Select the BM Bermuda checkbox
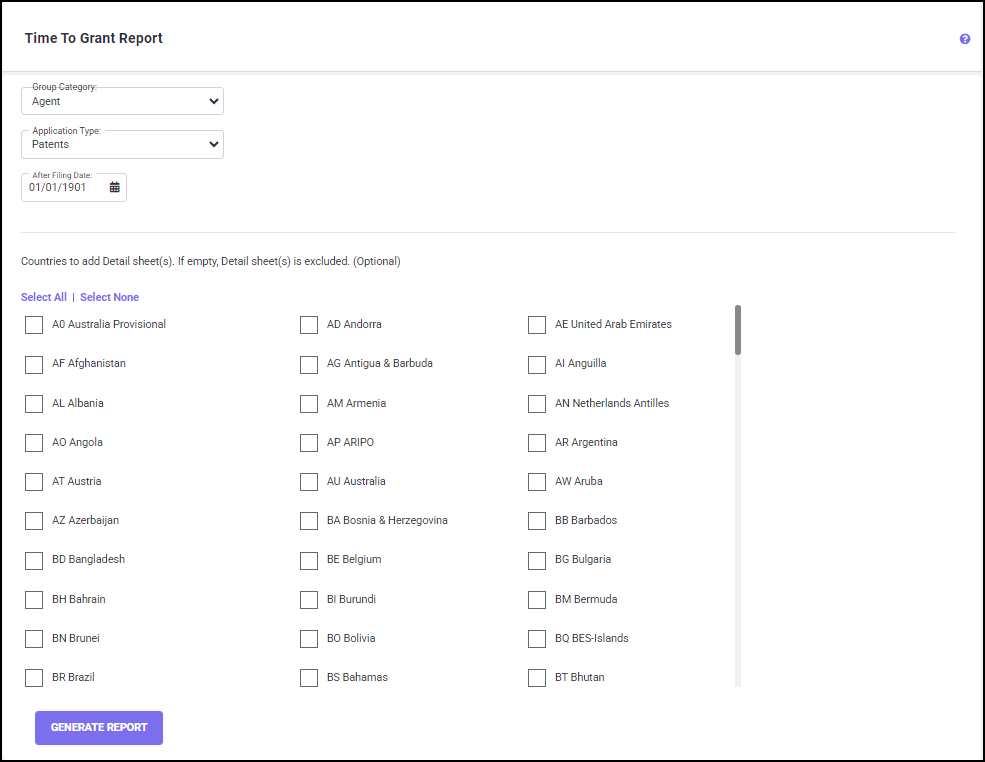 coord(537,600)
